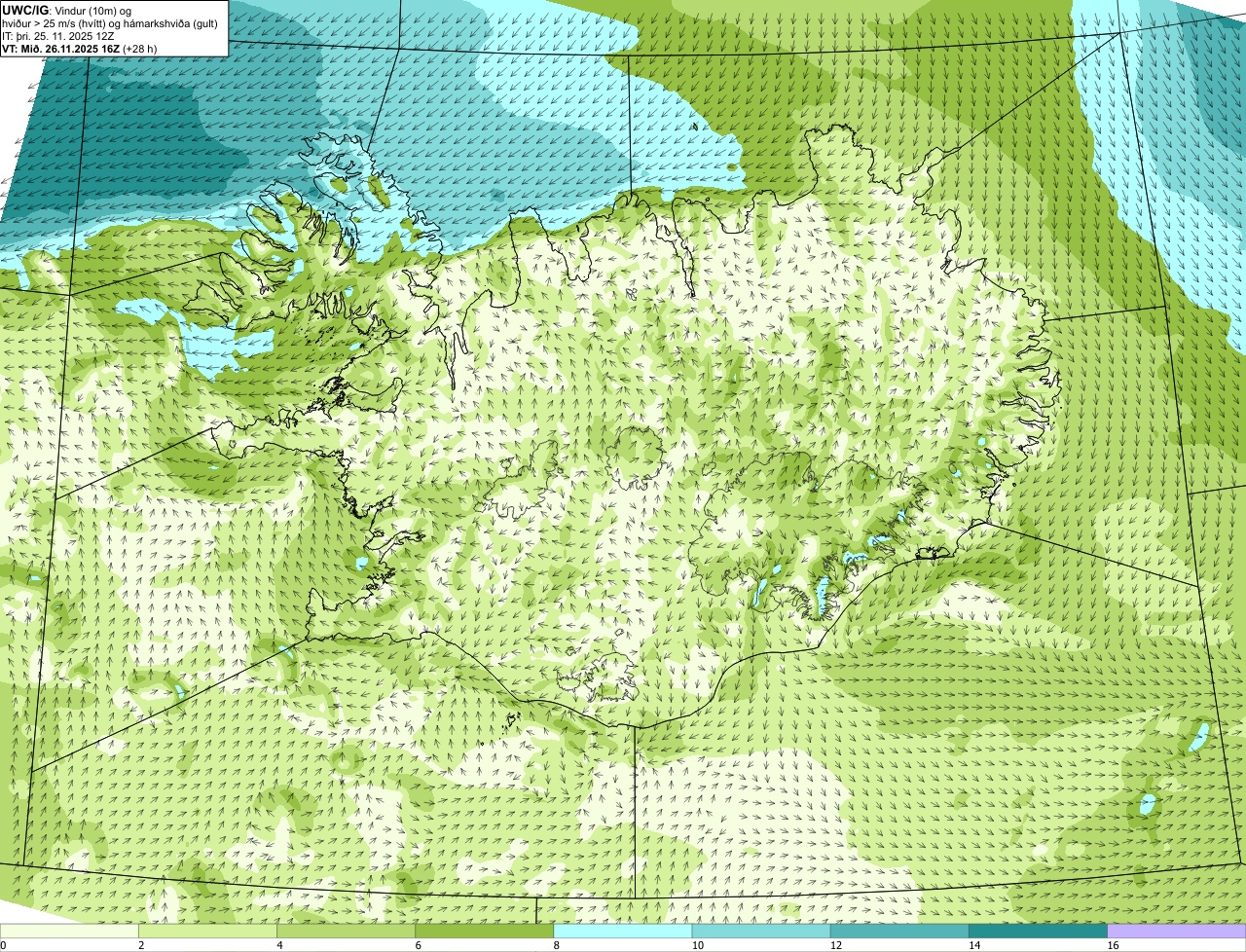Click the legend tick label '6'
Viewport: 1246px width, 952px height.
tap(419, 945)
